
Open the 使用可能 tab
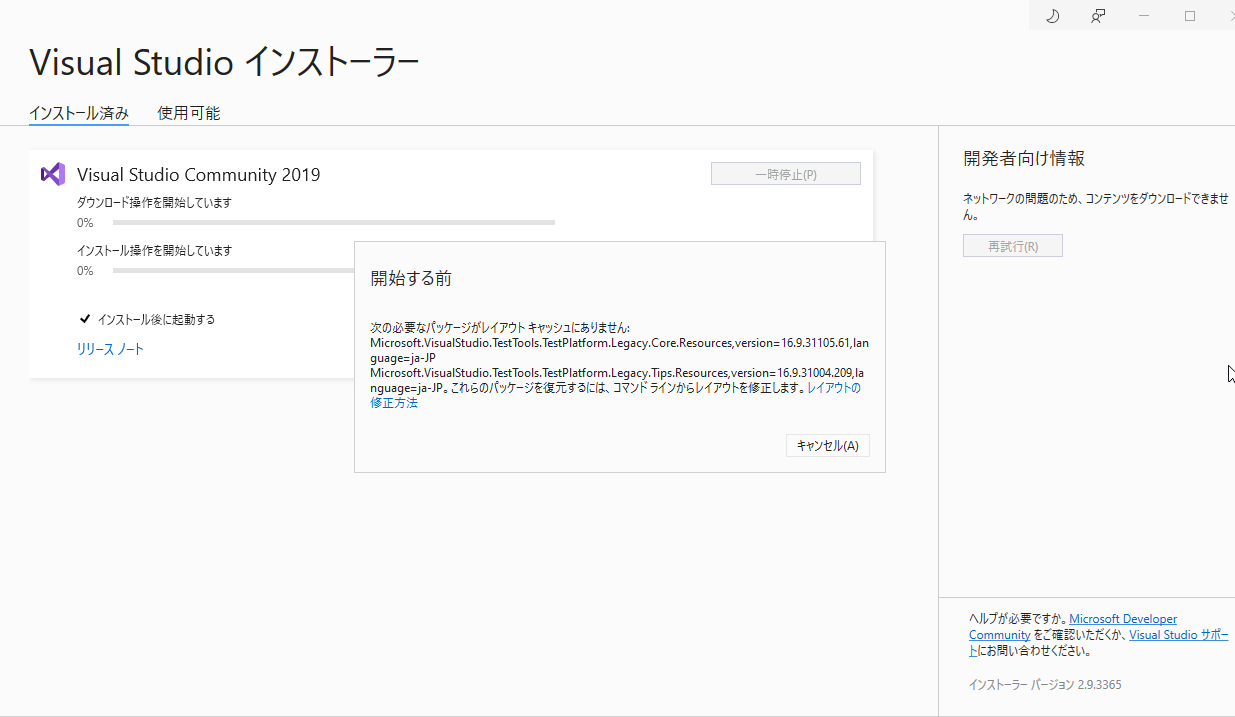(189, 113)
